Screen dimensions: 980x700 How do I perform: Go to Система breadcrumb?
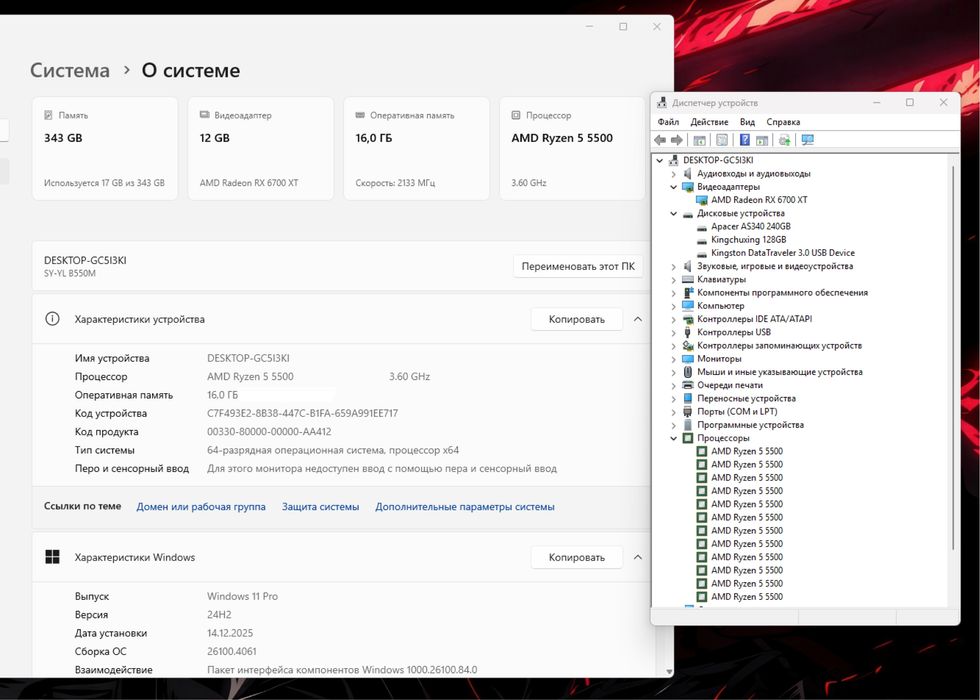(69, 70)
